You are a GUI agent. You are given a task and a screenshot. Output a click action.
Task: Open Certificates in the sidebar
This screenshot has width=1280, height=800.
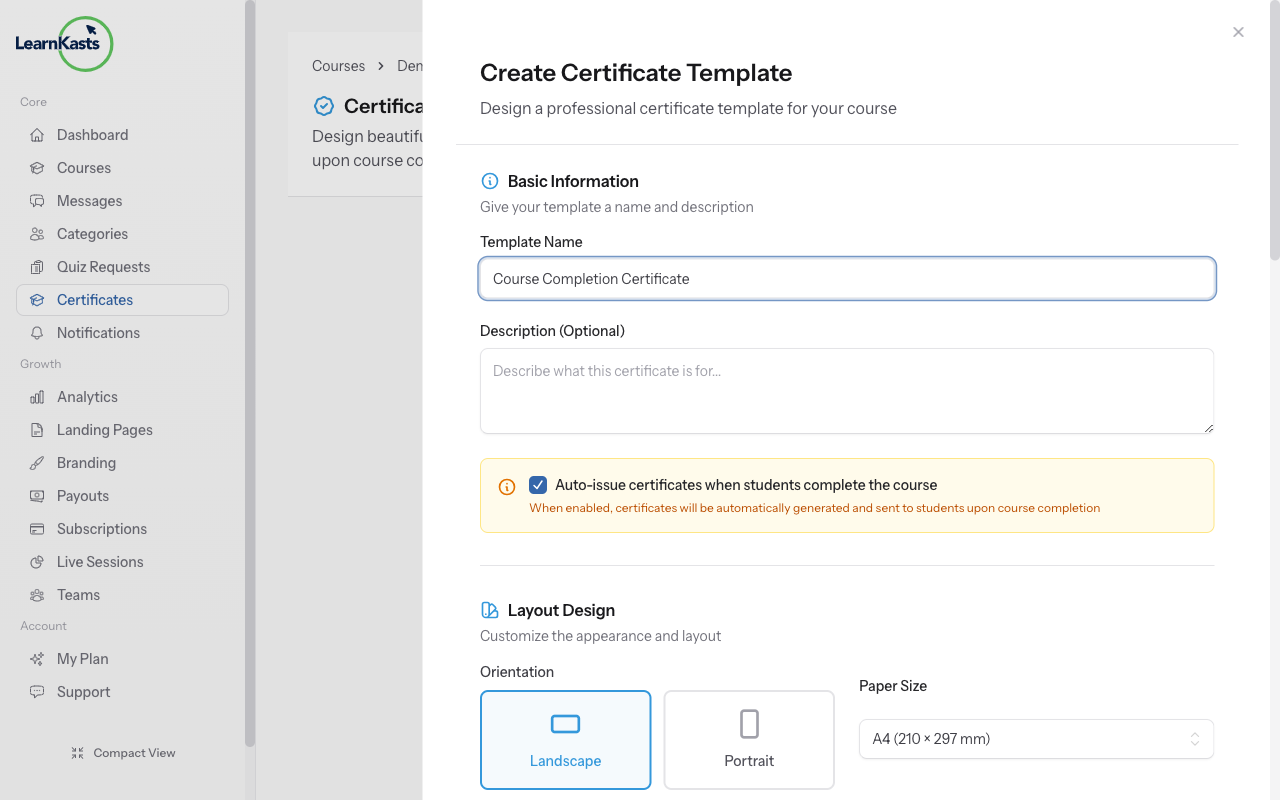pos(95,300)
